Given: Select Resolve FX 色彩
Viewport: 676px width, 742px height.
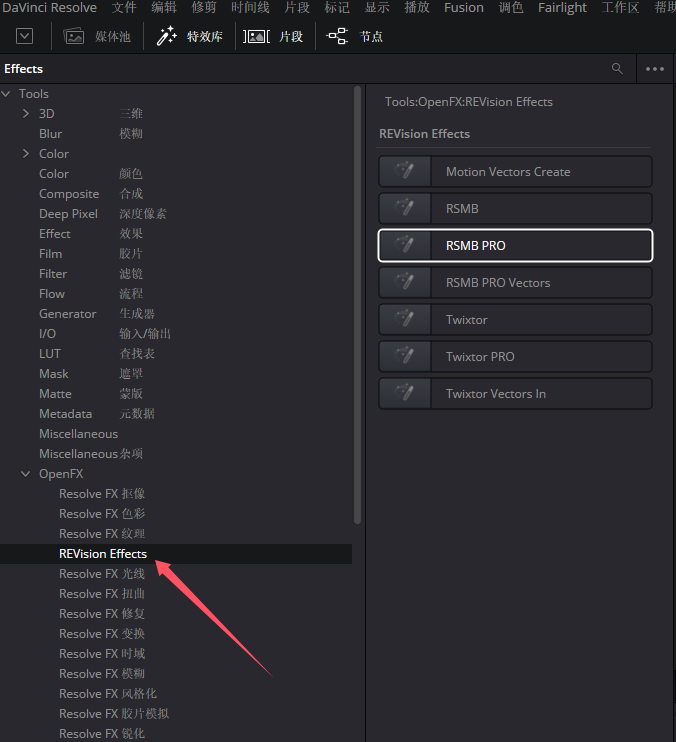Looking at the screenshot, I should tap(102, 514).
